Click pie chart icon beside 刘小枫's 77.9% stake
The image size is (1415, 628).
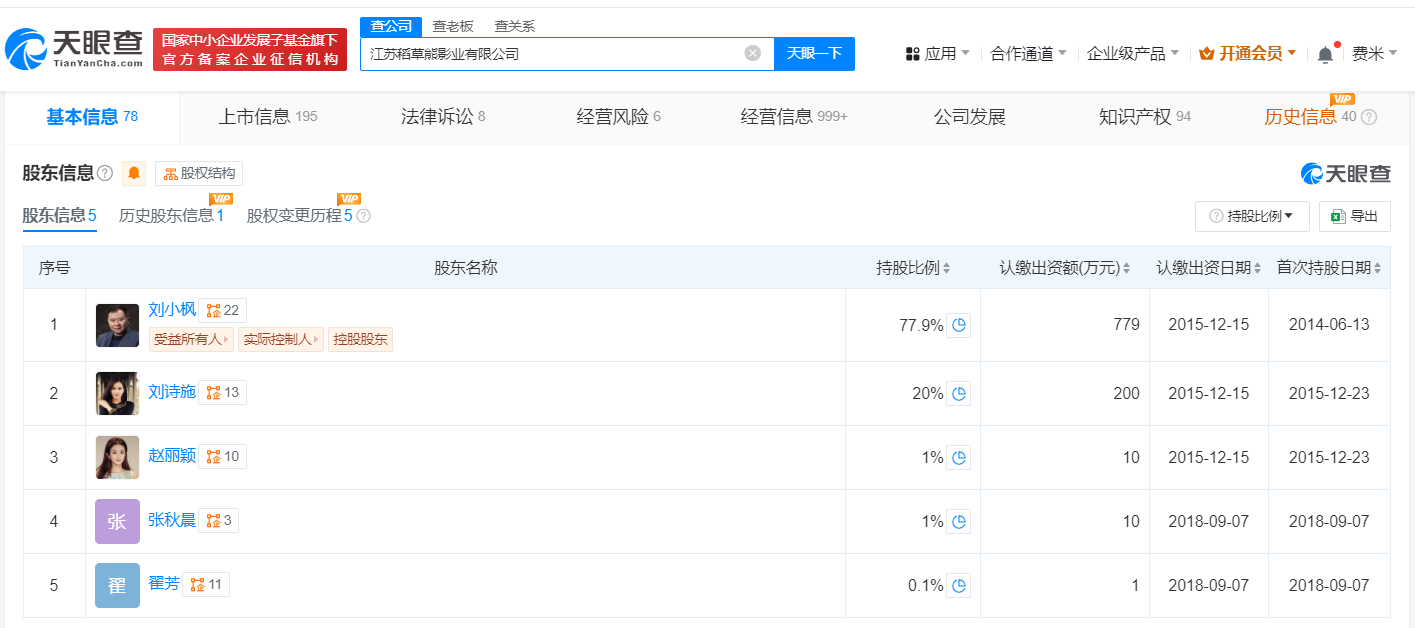point(958,324)
